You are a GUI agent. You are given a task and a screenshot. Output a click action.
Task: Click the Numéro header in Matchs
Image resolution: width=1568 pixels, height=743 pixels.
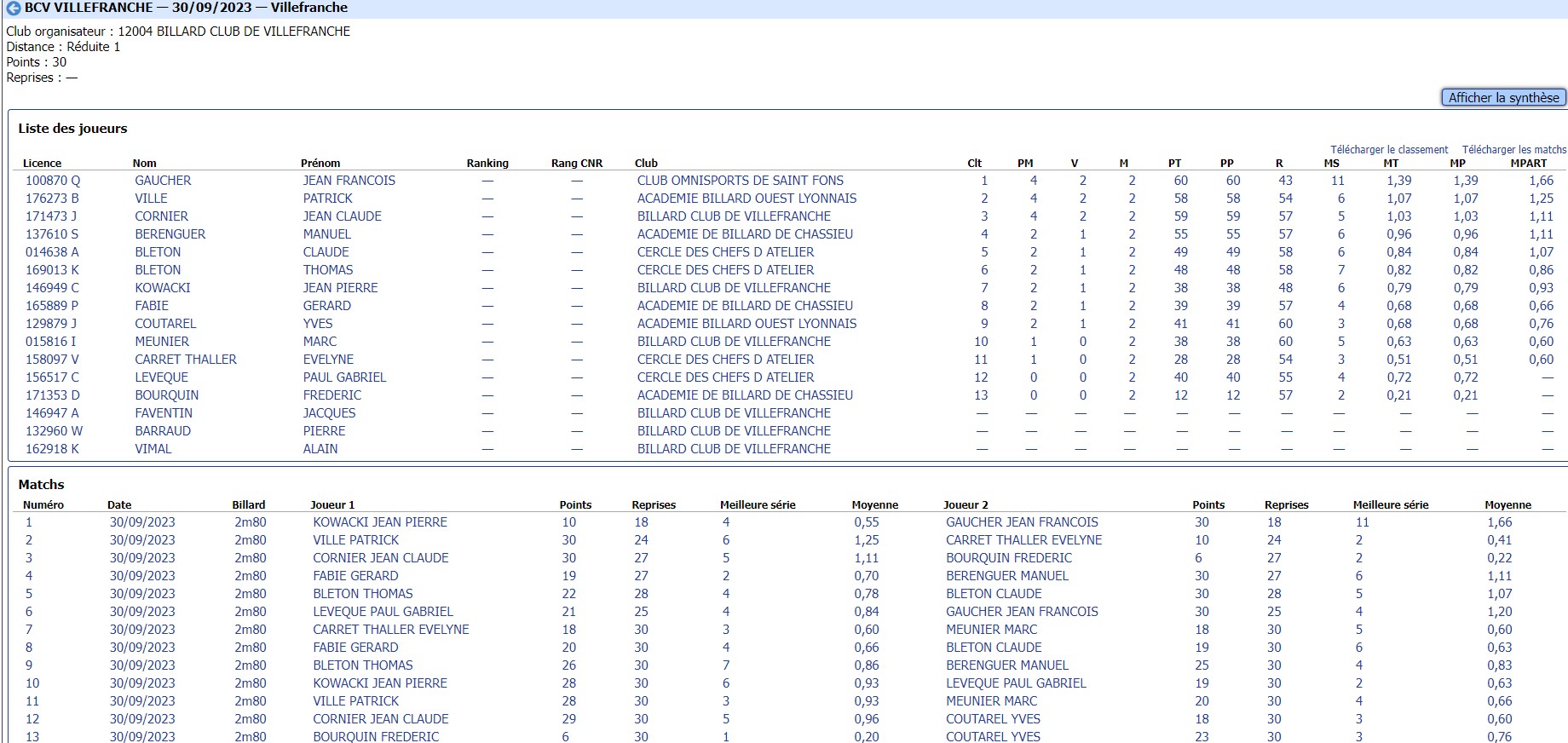click(43, 504)
